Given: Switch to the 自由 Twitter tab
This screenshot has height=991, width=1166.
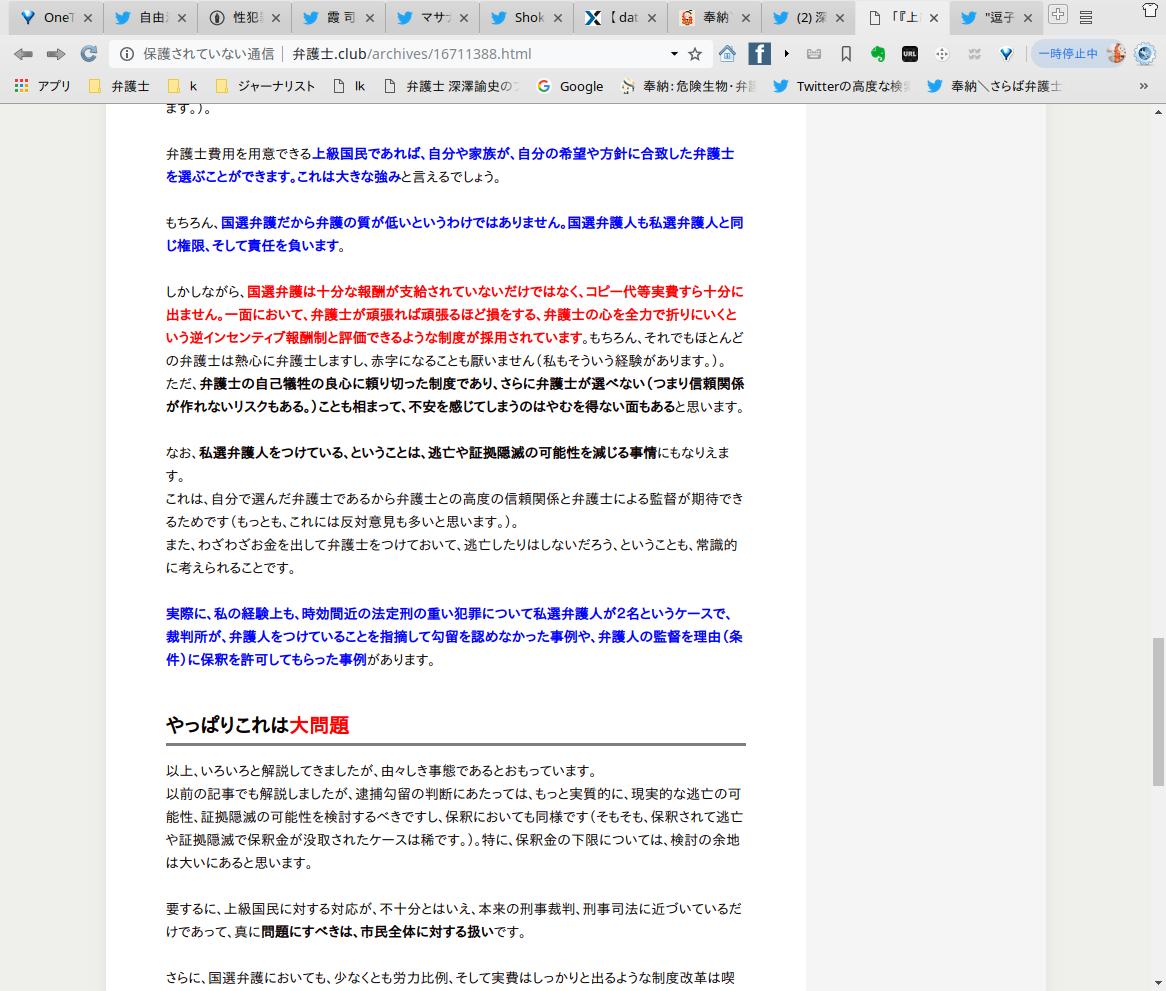Looking at the screenshot, I should tap(149, 18).
